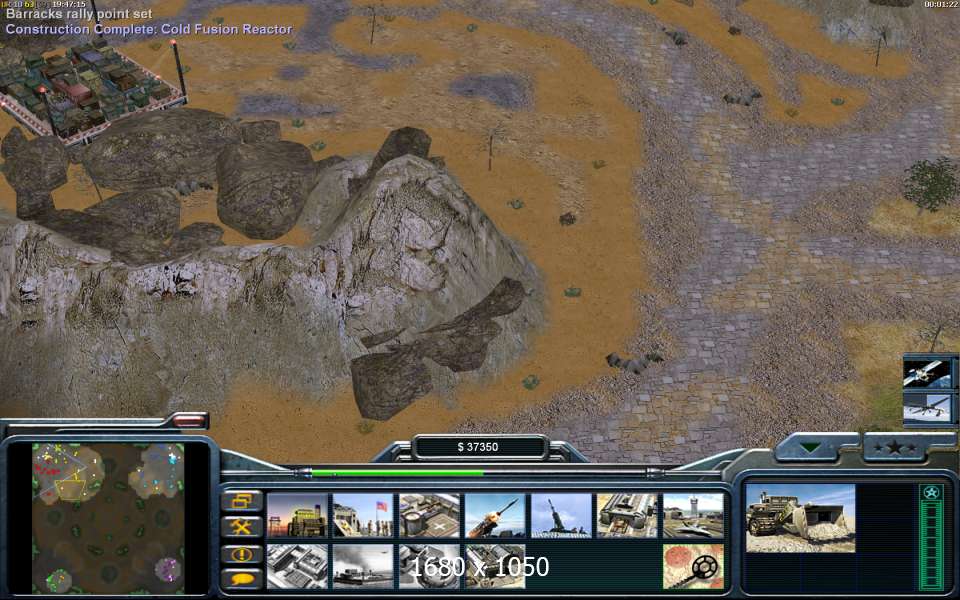This screenshot has height=600, width=960.
Task: Build a Patriot Missile battery
Action: pos(495,516)
